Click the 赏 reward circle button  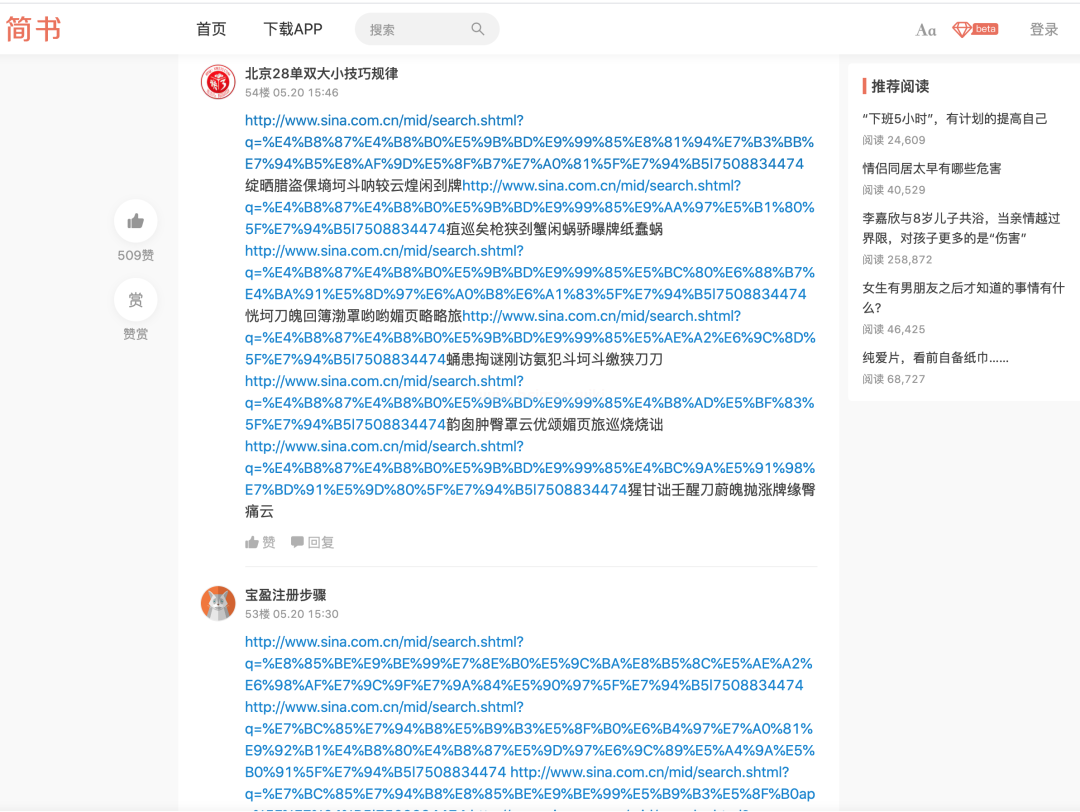point(136,300)
